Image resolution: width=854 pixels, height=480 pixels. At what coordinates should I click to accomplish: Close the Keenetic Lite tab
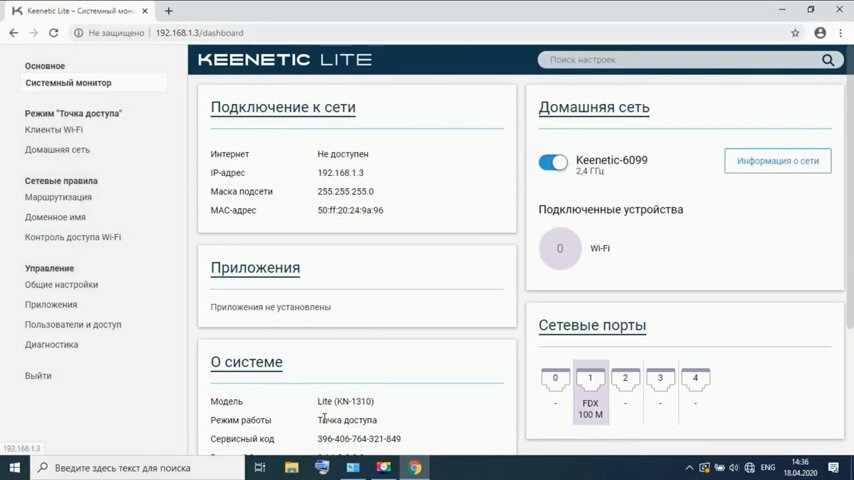tap(145, 11)
